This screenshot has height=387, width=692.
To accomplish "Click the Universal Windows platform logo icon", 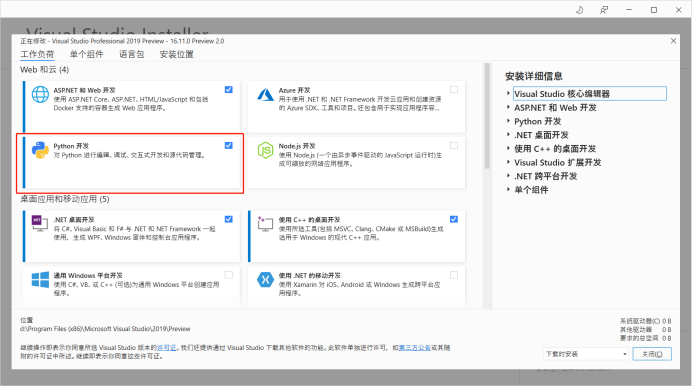I will click(x=40, y=280).
